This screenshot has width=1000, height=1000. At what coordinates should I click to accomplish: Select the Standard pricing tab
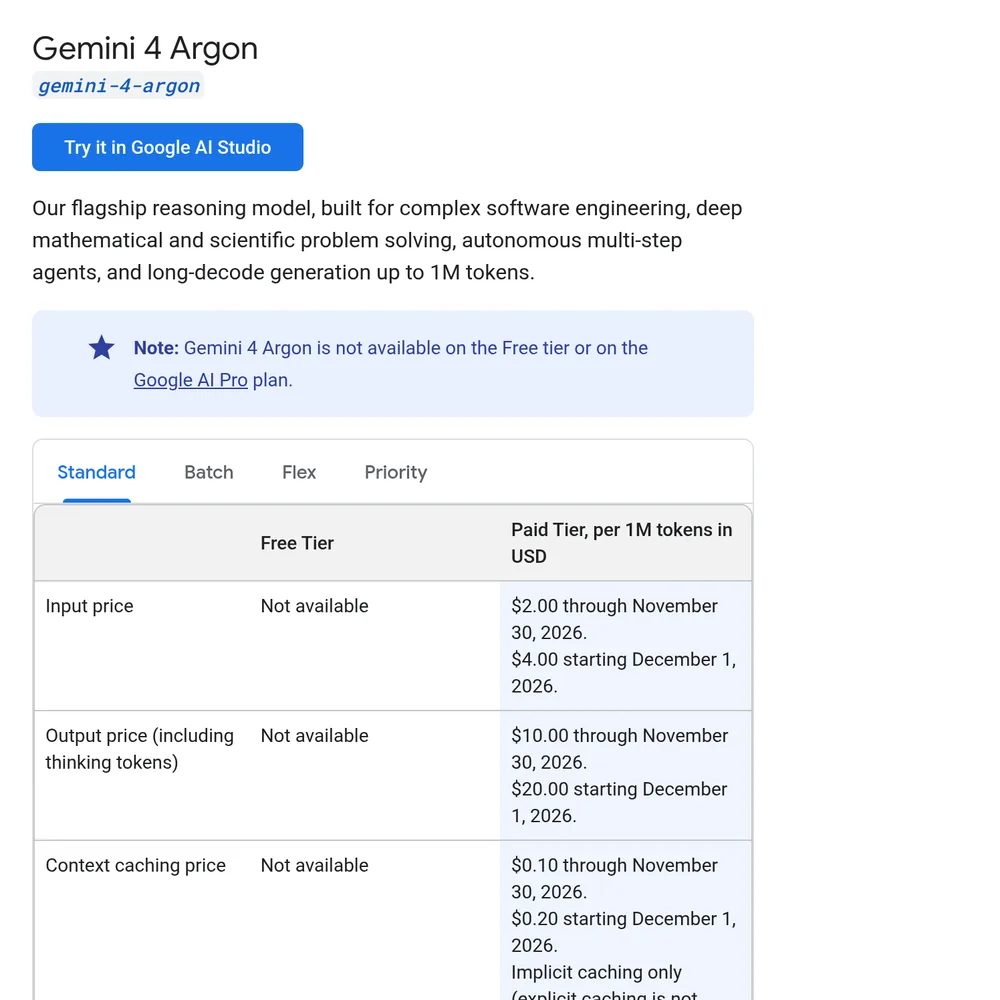click(x=96, y=473)
